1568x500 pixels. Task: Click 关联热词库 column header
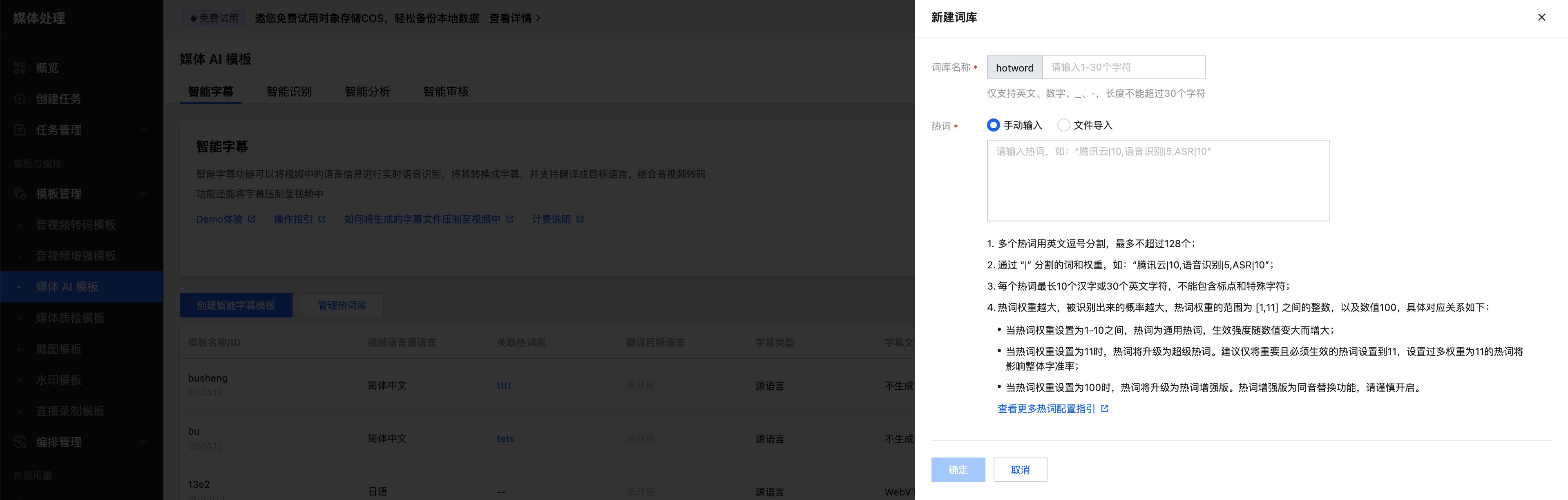(521, 342)
